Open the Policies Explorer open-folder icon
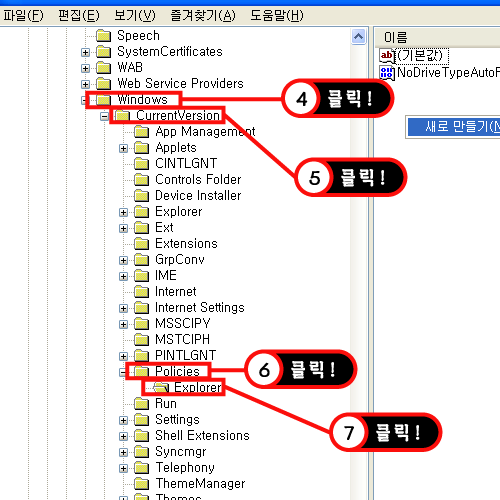This screenshot has width=500, height=500. (x=161, y=387)
